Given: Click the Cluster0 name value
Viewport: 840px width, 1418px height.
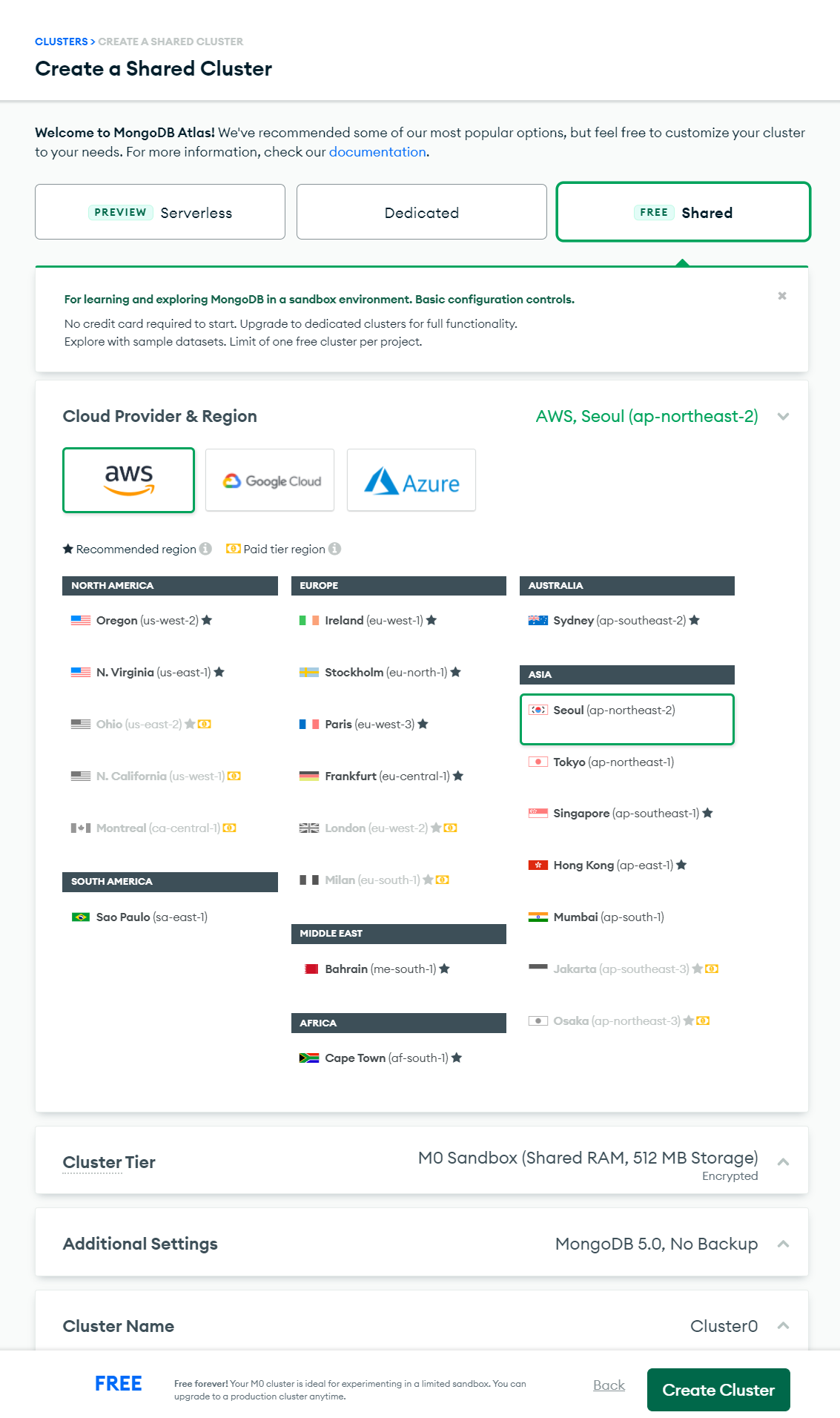Looking at the screenshot, I should click(x=724, y=1326).
